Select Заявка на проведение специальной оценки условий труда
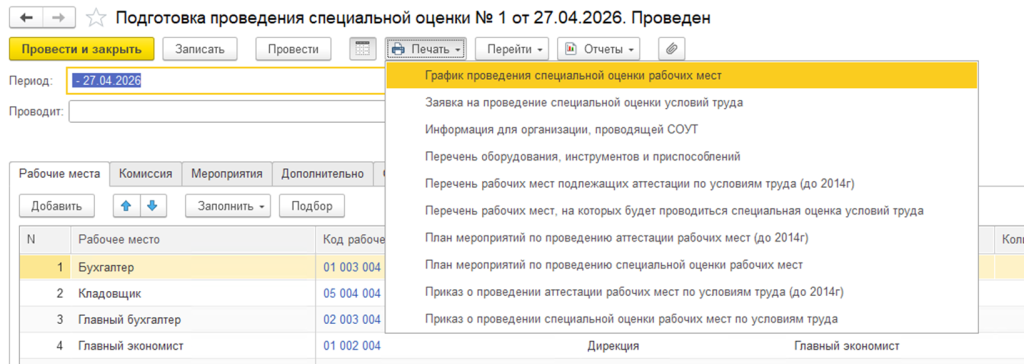Screen dimensions: 1024x364 (x=682, y=103)
